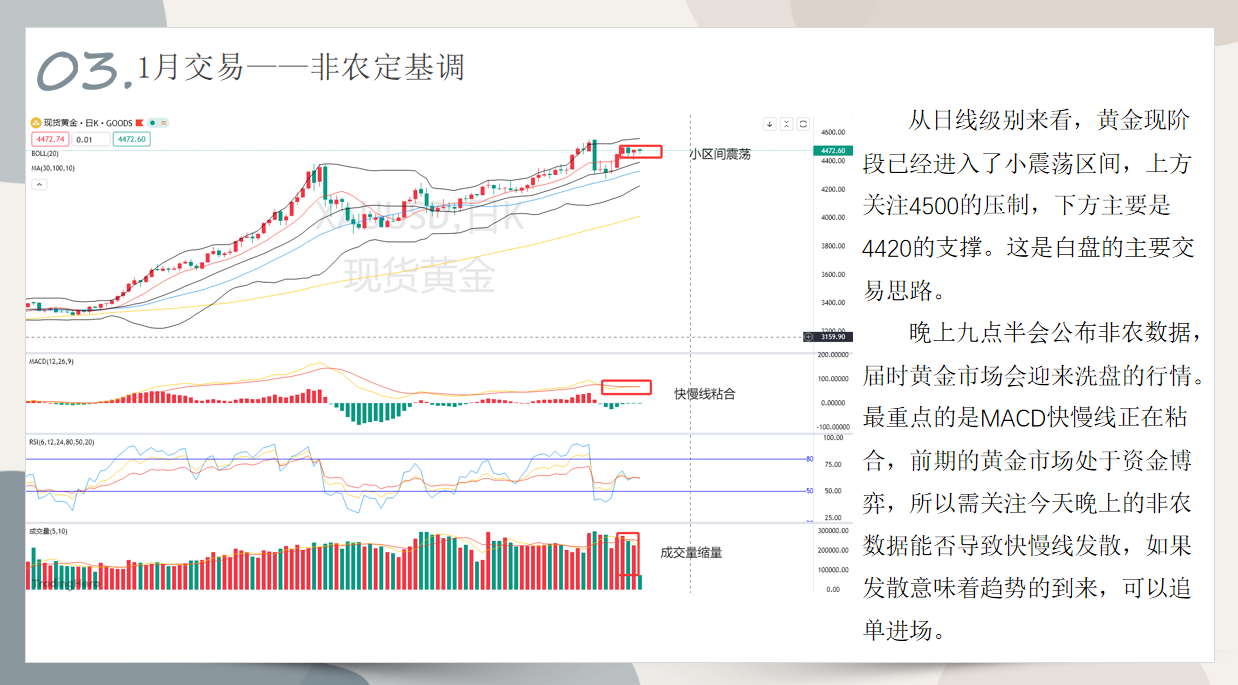Click the red flag icon beside GOODS

pos(138,122)
